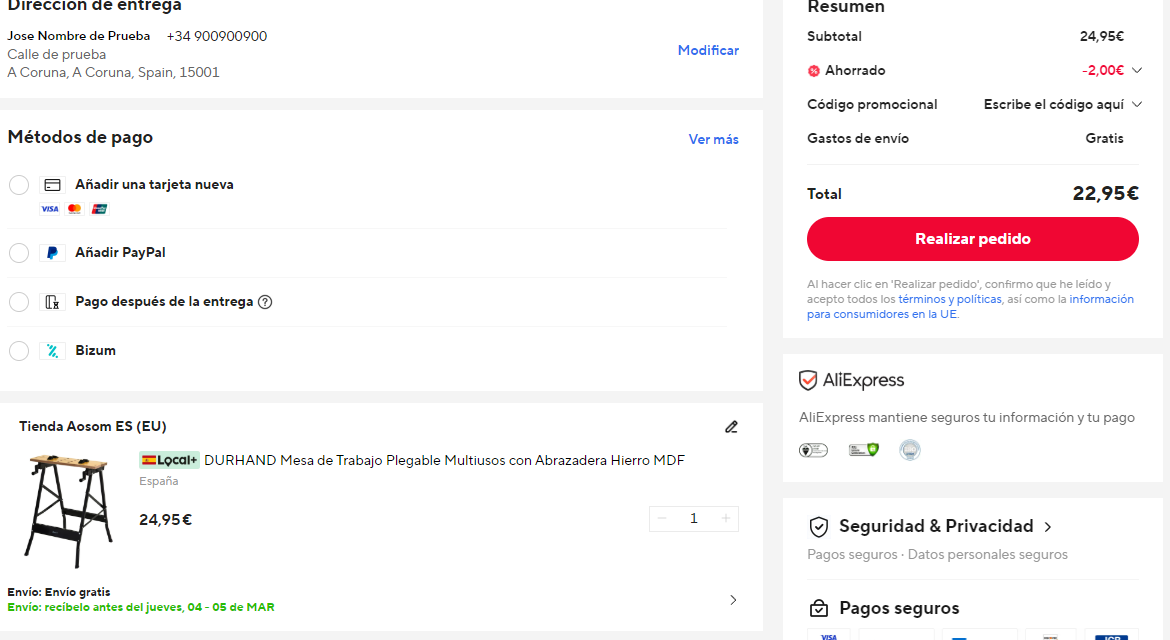Click the UnionPay logo under new card
The width and height of the screenshot is (1170, 640).
tap(99, 209)
